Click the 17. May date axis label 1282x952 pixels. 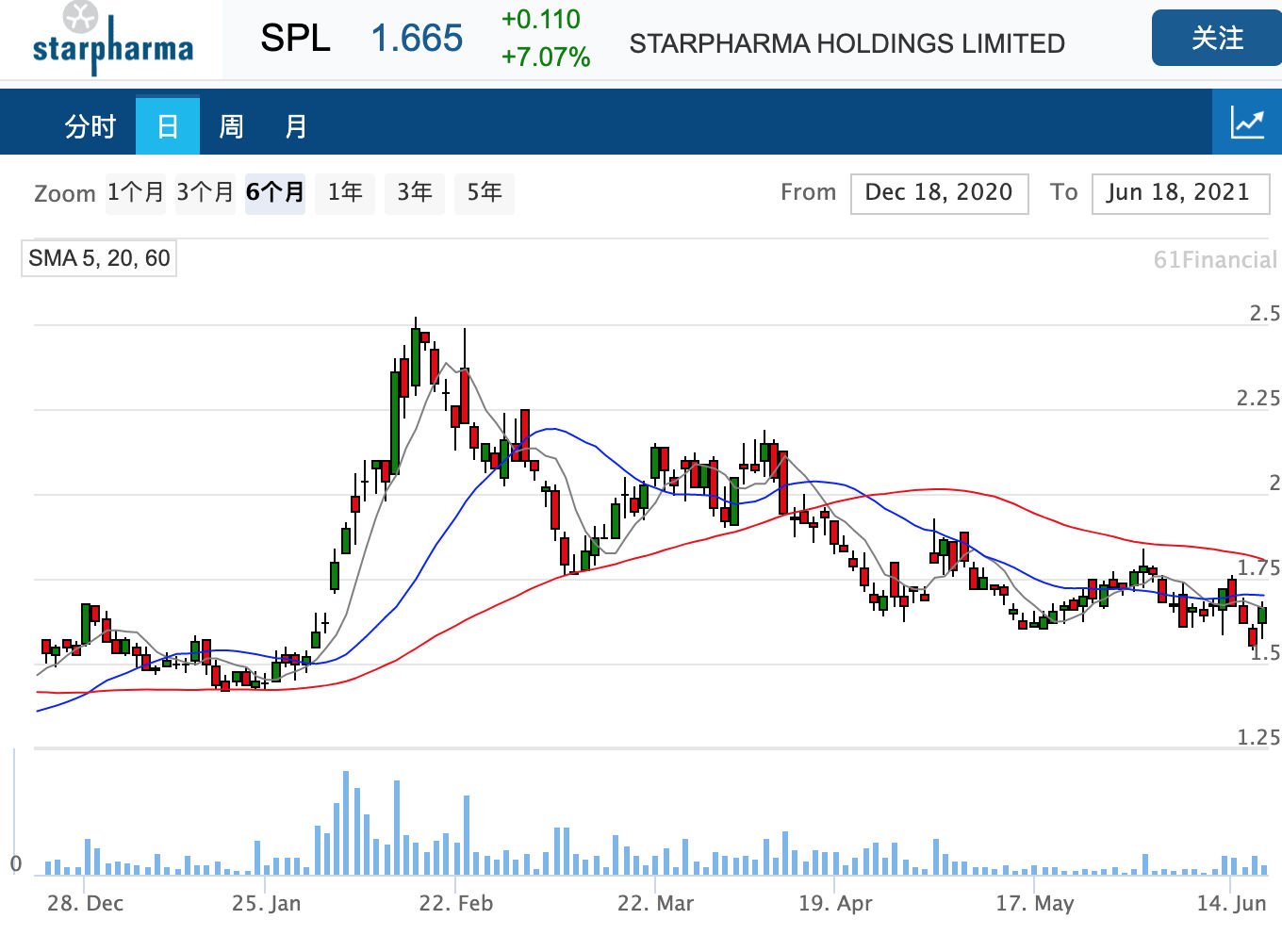[1035, 903]
